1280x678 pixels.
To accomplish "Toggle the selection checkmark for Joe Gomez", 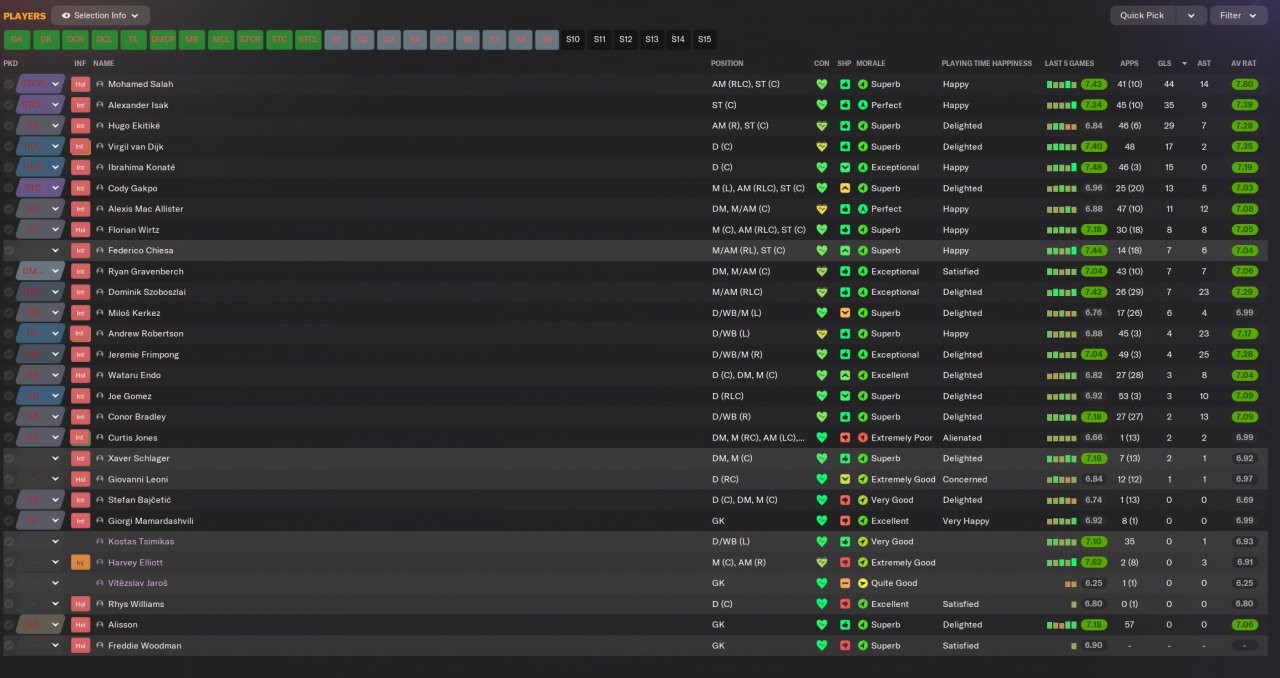I will point(9,396).
